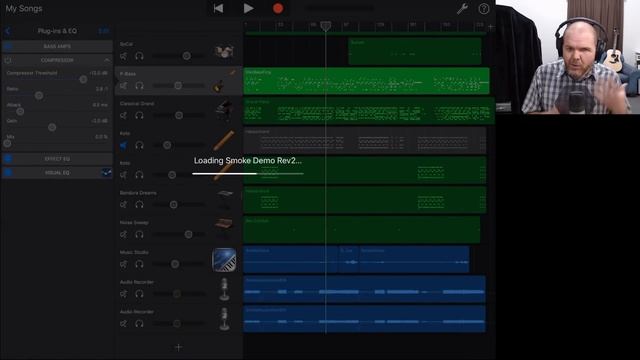Tap the back chevron in Plug-ins & EQ
This screenshot has height=360, width=640.
pos(8,31)
